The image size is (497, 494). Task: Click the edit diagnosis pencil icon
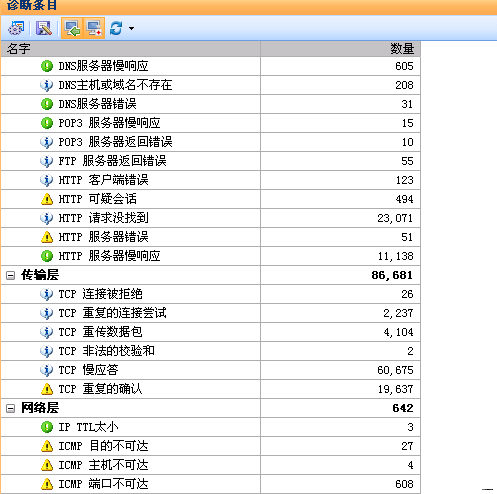tap(44, 28)
